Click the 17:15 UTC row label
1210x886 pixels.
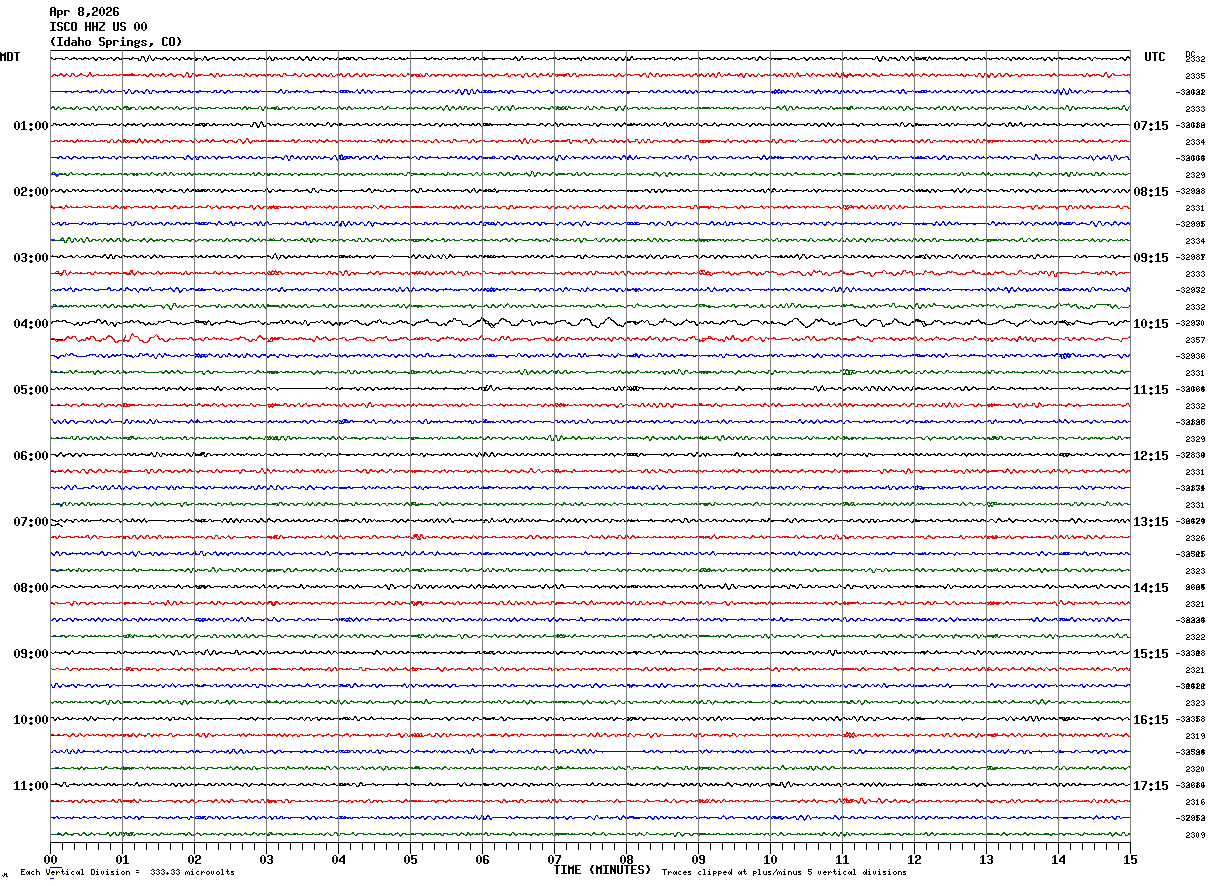[1151, 786]
